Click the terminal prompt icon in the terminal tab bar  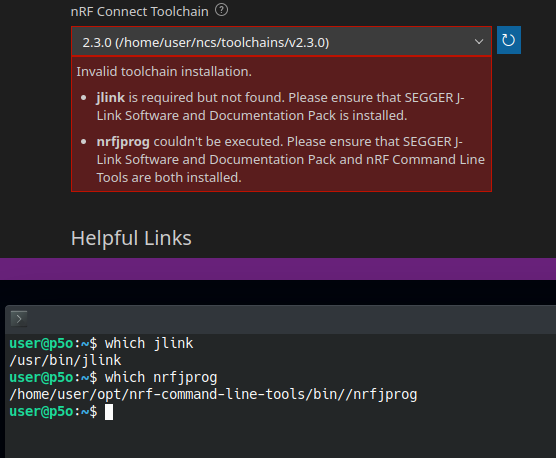pos(19,319)
